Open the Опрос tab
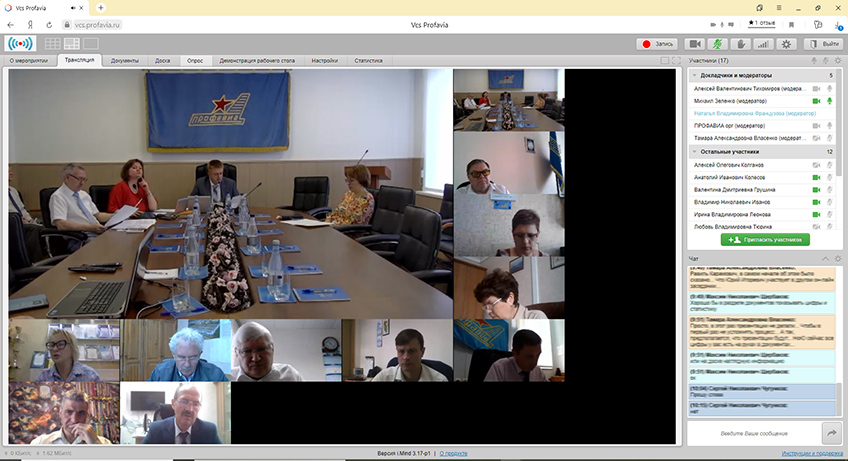 click(x=195, y=61)
